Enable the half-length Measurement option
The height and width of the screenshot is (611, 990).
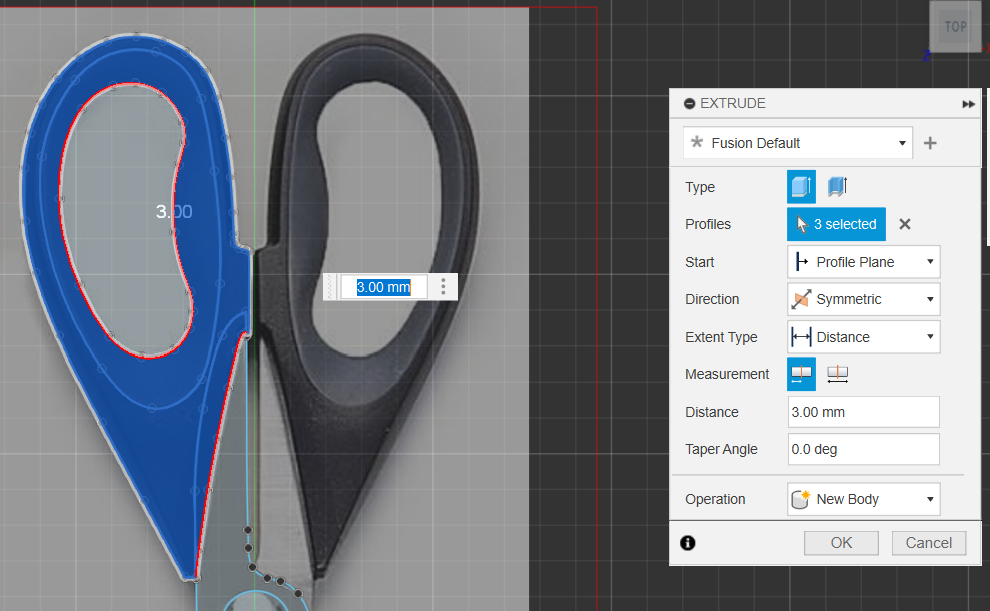point(800,373)
